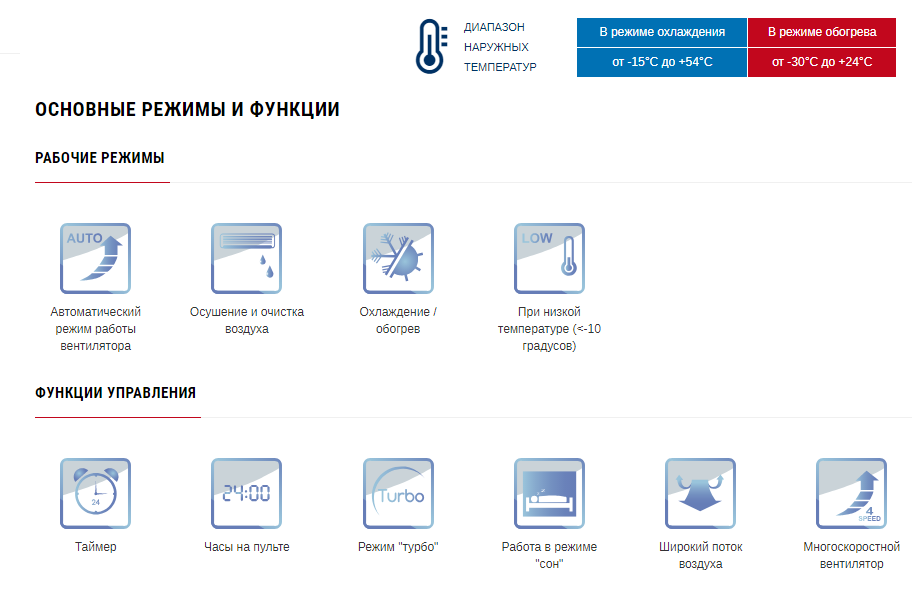Click the "Многоскоростной вентилятор" label
Image resolution: width=912 pixels, height=590 pixels.
coord(851,555)
